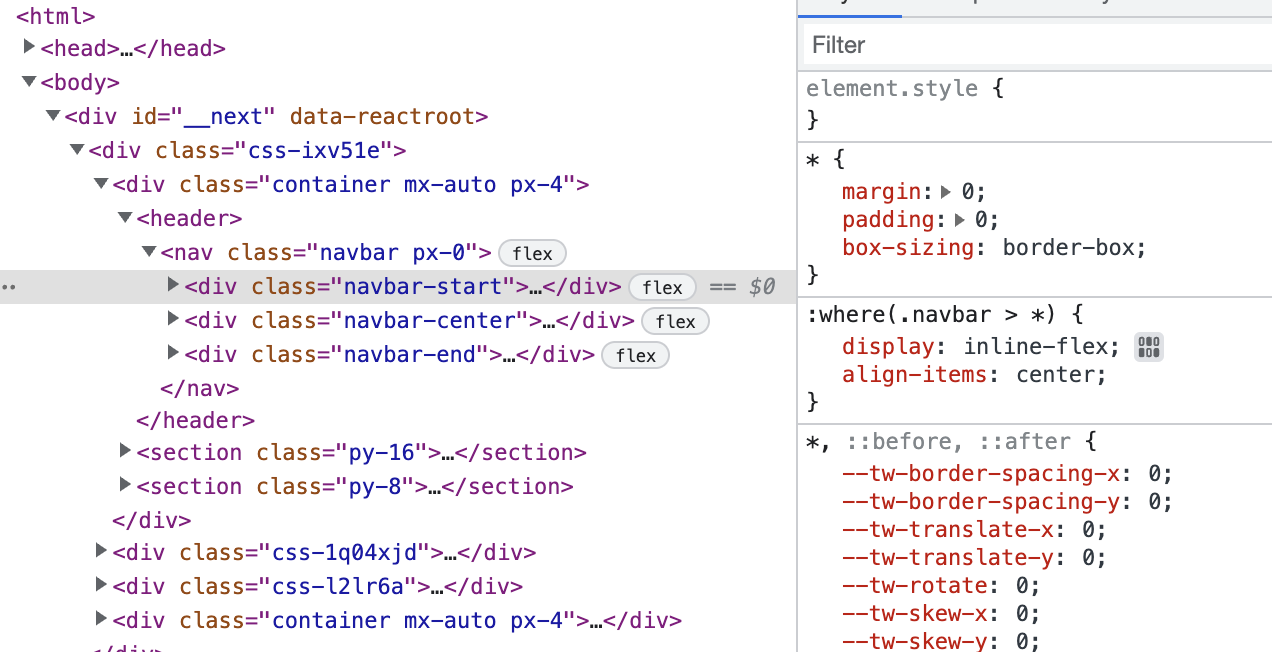Expand the section with class py-16
Image resolution: width=1272 pixels, height=652 pixels.
(124, 452)
